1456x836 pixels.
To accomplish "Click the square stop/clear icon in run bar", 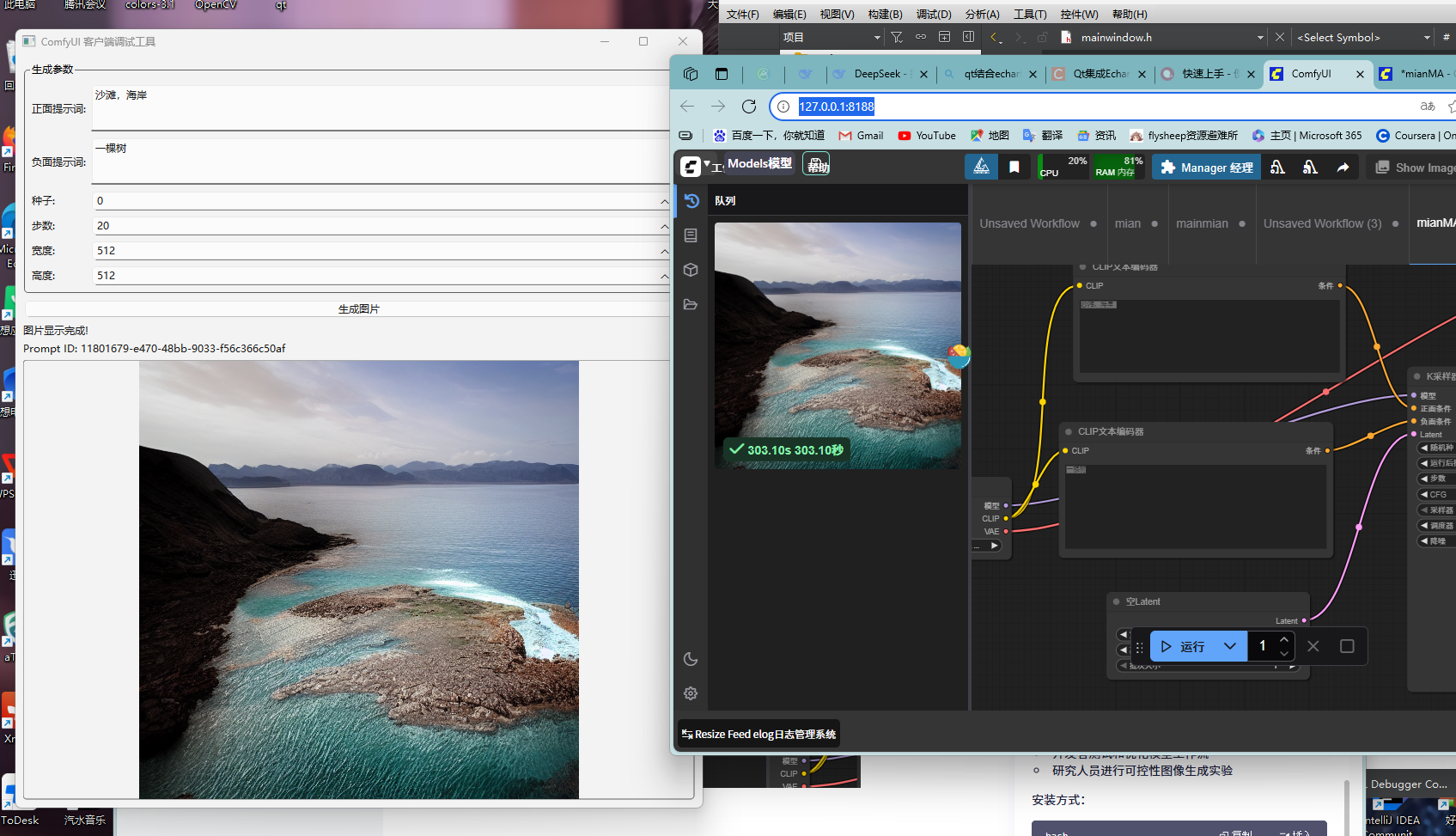I will click(1347, 646).
